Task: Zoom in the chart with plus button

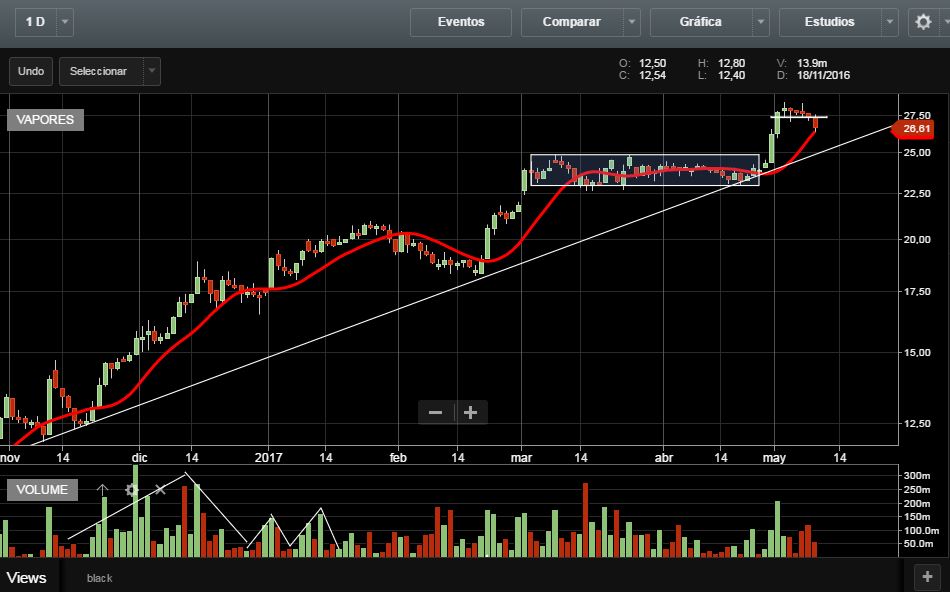Action: point(470,412)
